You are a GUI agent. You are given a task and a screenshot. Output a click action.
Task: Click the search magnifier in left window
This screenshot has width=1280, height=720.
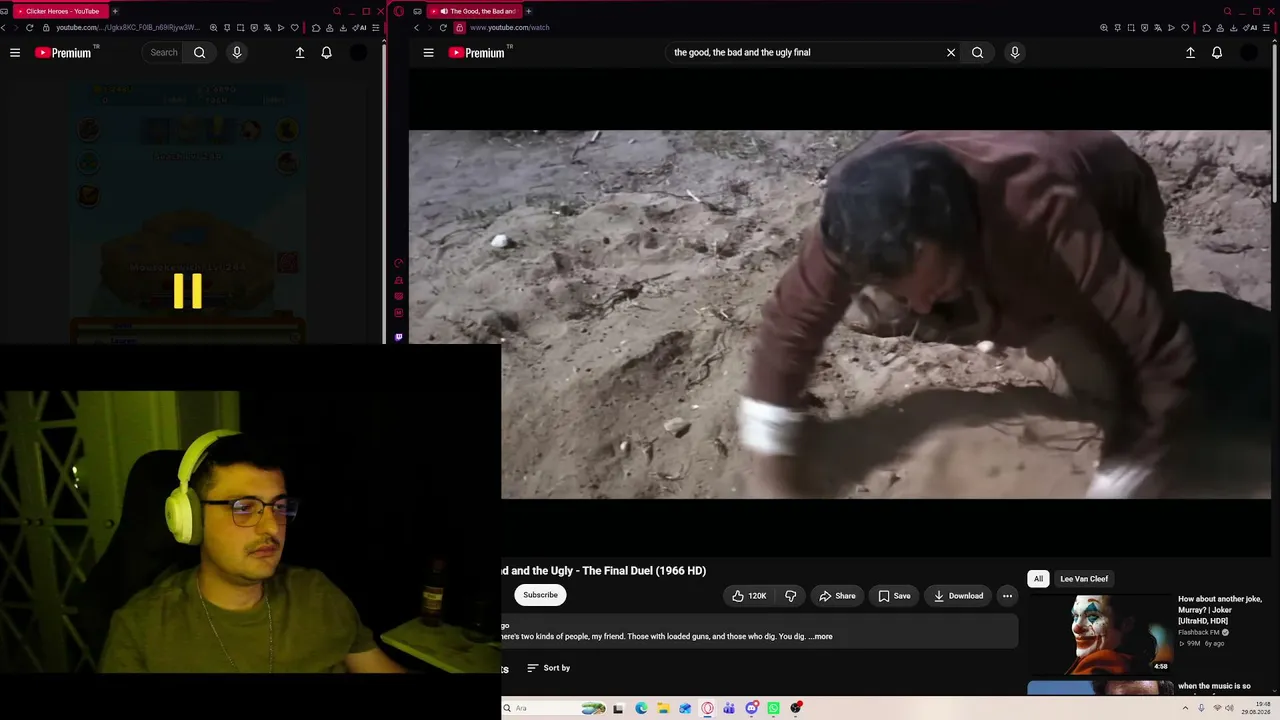coord(200,53)
